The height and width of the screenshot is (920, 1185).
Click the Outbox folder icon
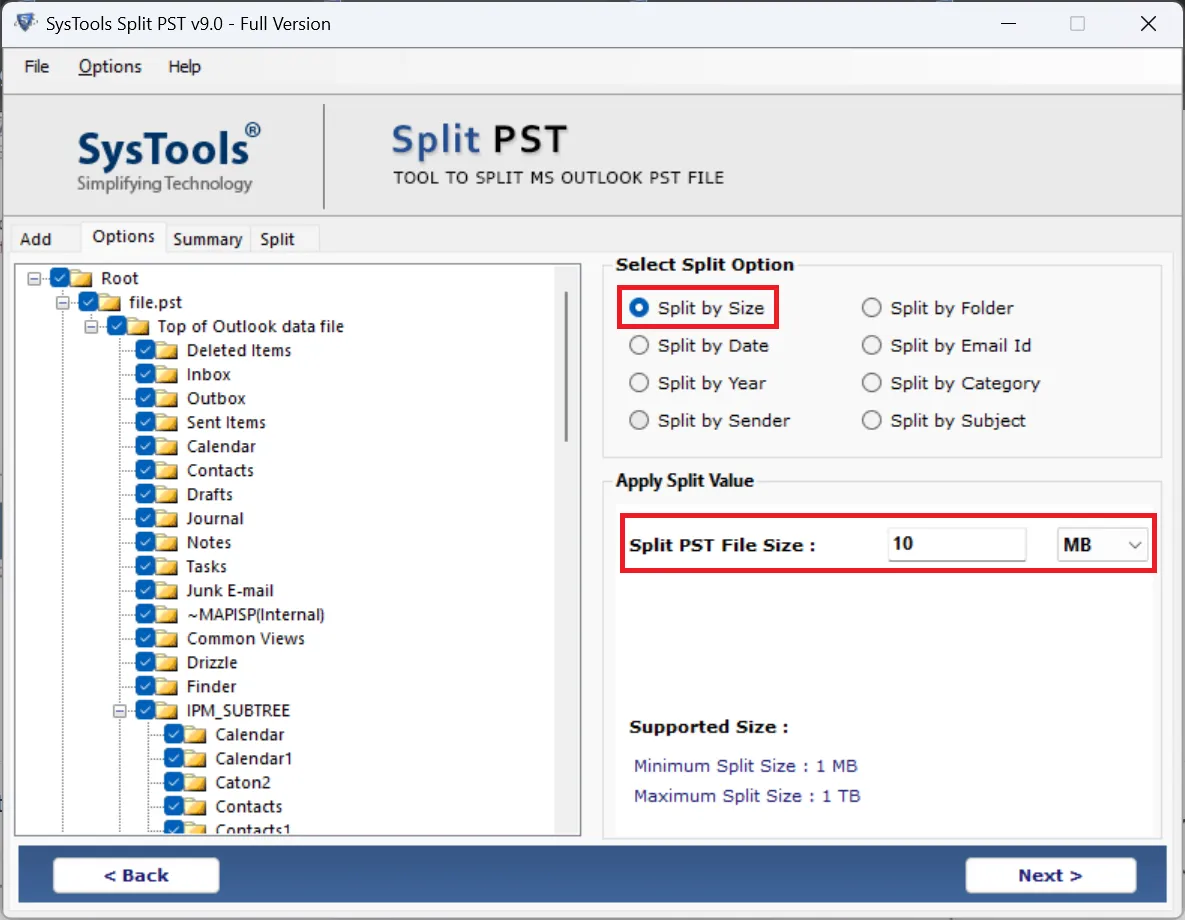[166, 398]
